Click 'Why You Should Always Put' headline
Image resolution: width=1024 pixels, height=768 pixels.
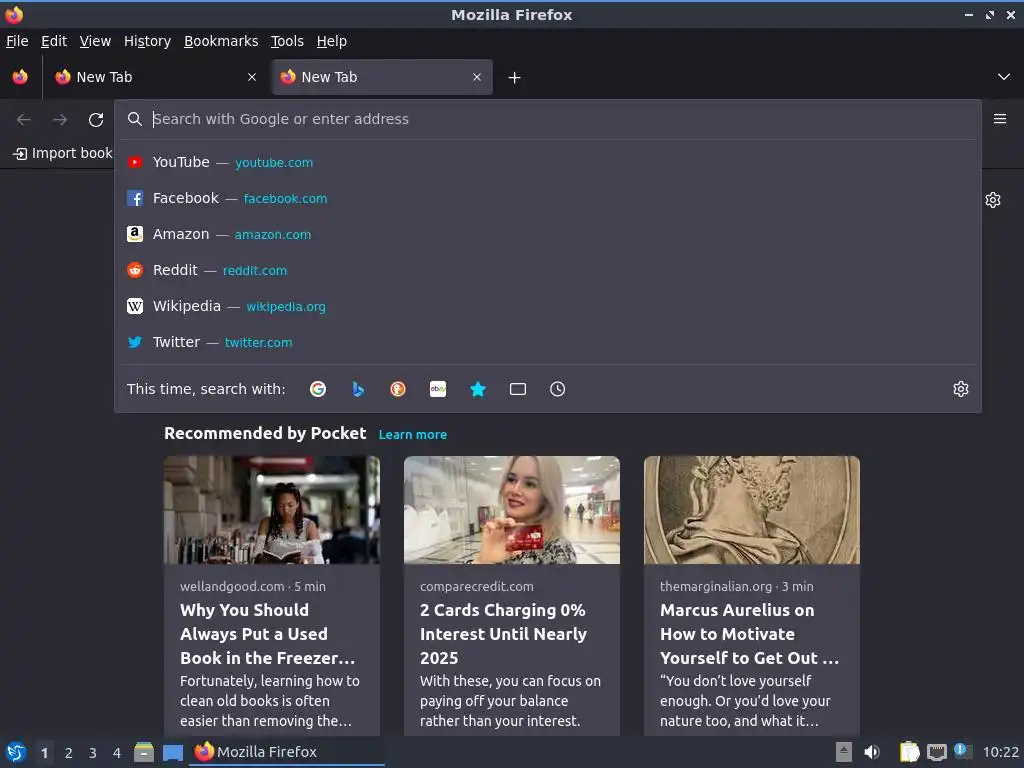[268, 634]
